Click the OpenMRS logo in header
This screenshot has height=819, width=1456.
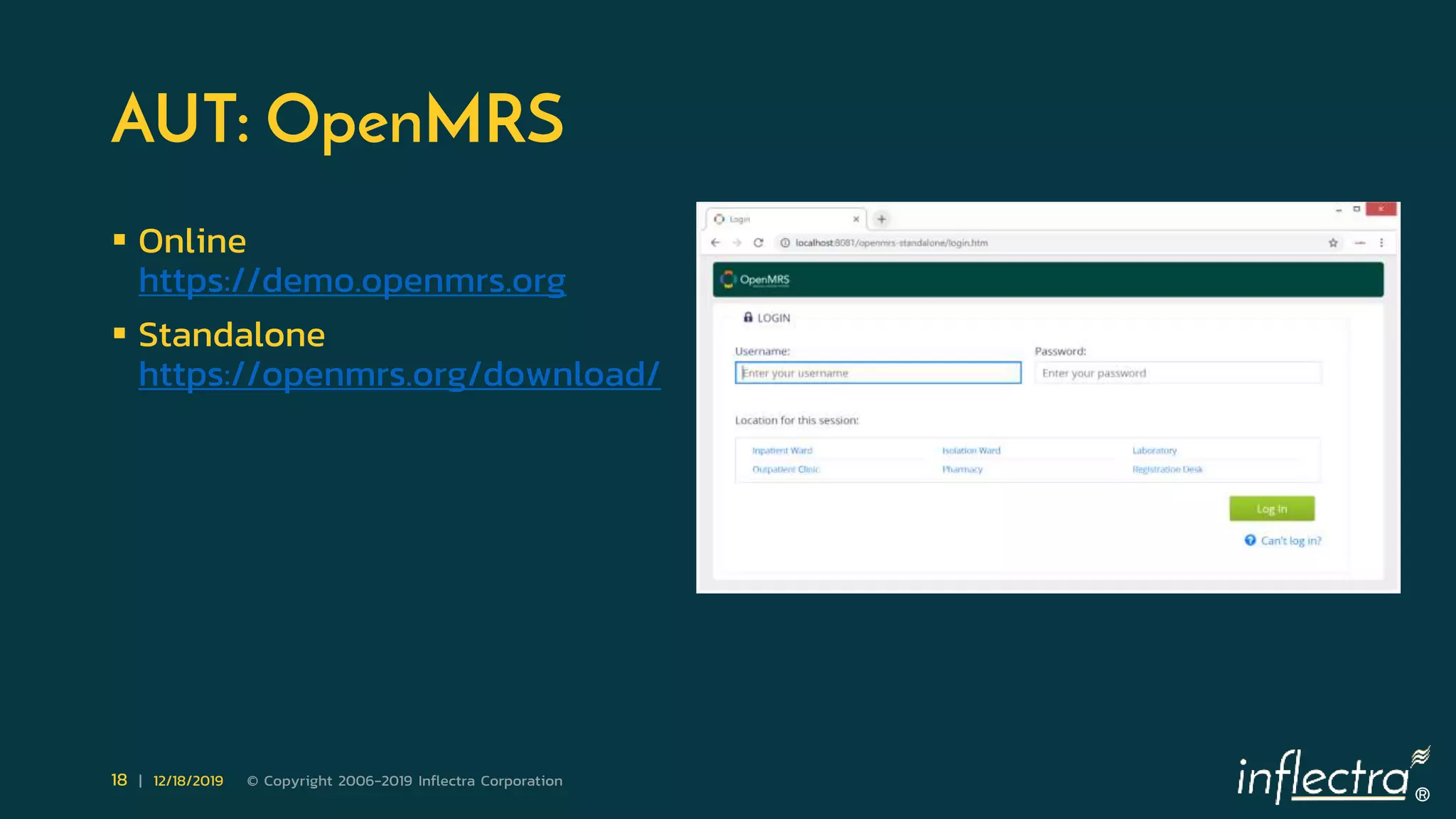(x=754, y=279)
